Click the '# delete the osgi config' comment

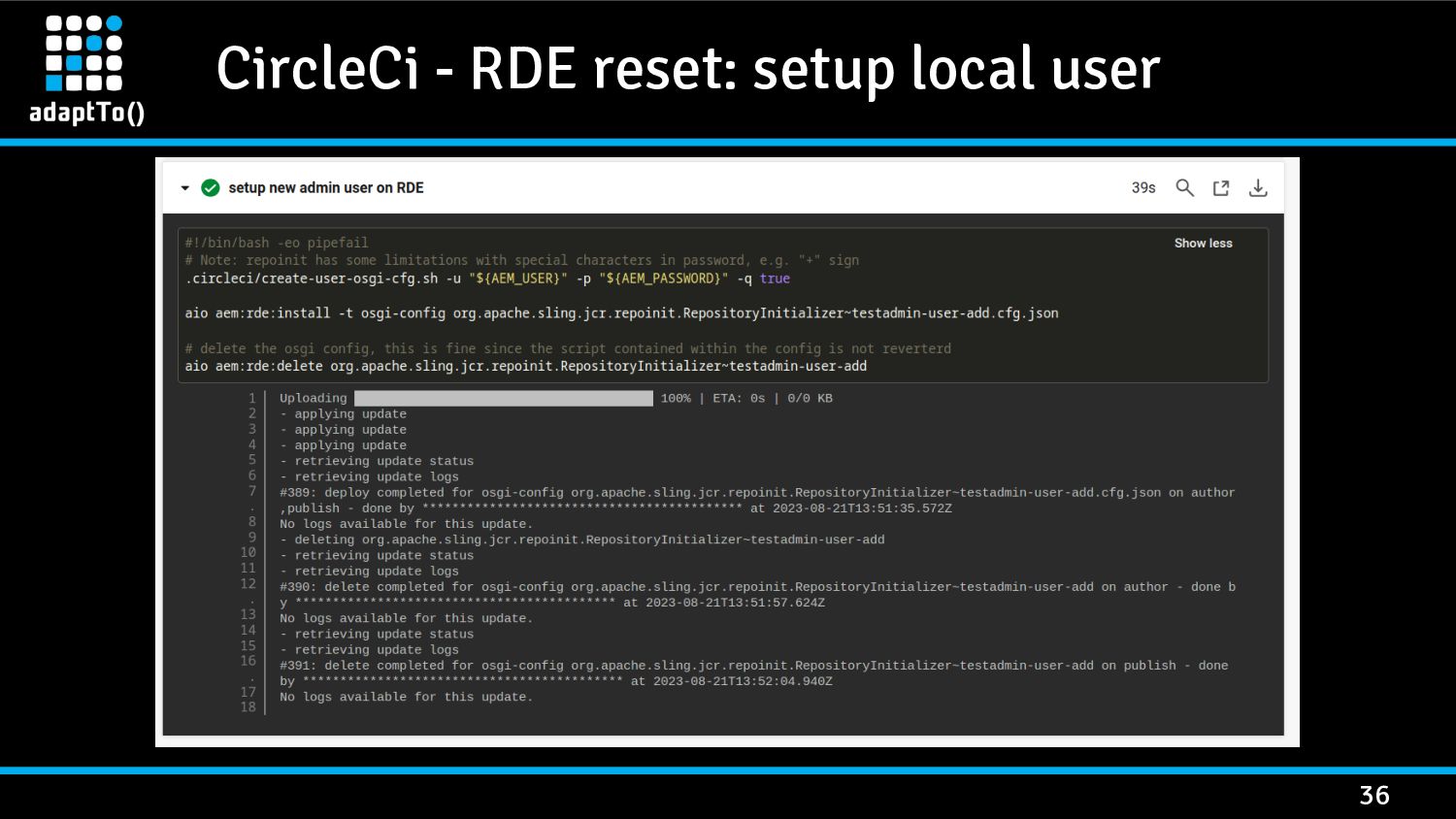(x=568, y=348)
